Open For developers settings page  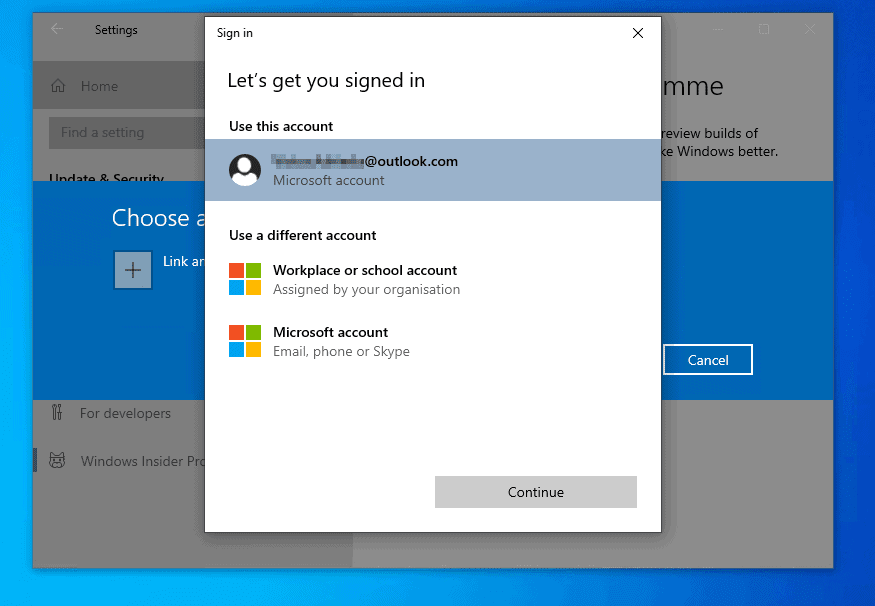(118, 413)
